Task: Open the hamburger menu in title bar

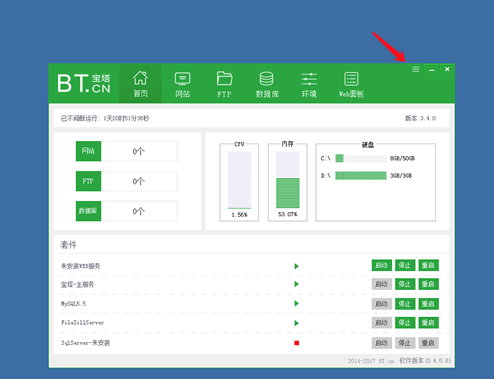Action: pyautogui.click(x=415, y=69)
